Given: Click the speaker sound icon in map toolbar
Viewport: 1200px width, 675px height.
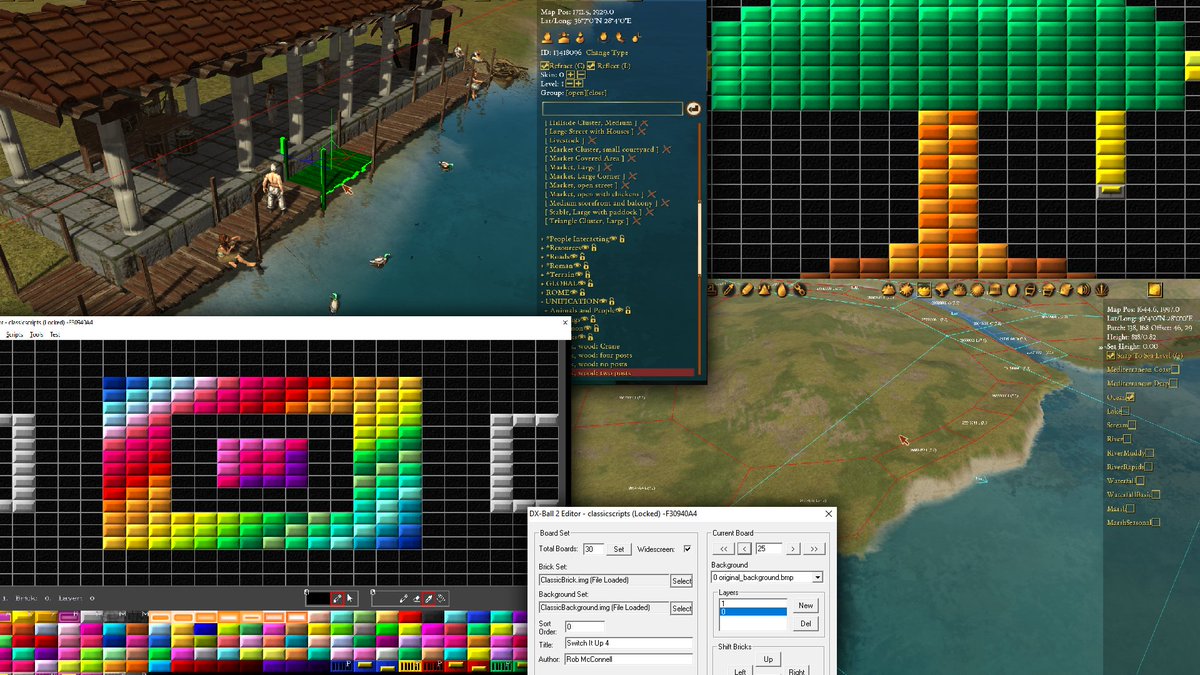Looking at the screenshot, I should [1082, 290].
